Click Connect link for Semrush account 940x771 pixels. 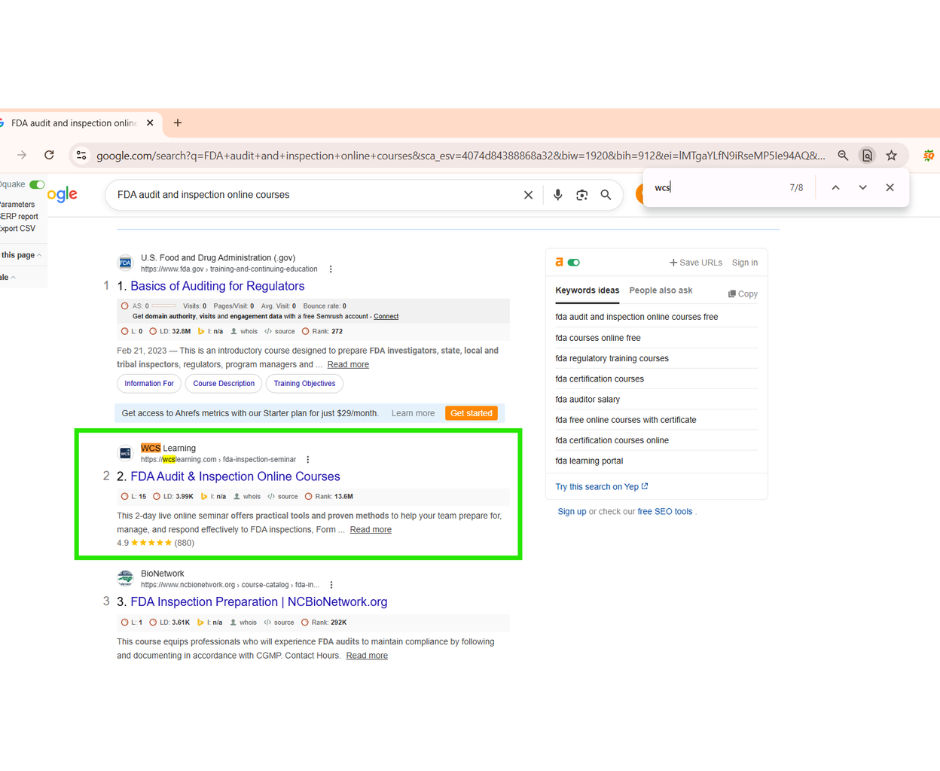(x=386, y=317)
